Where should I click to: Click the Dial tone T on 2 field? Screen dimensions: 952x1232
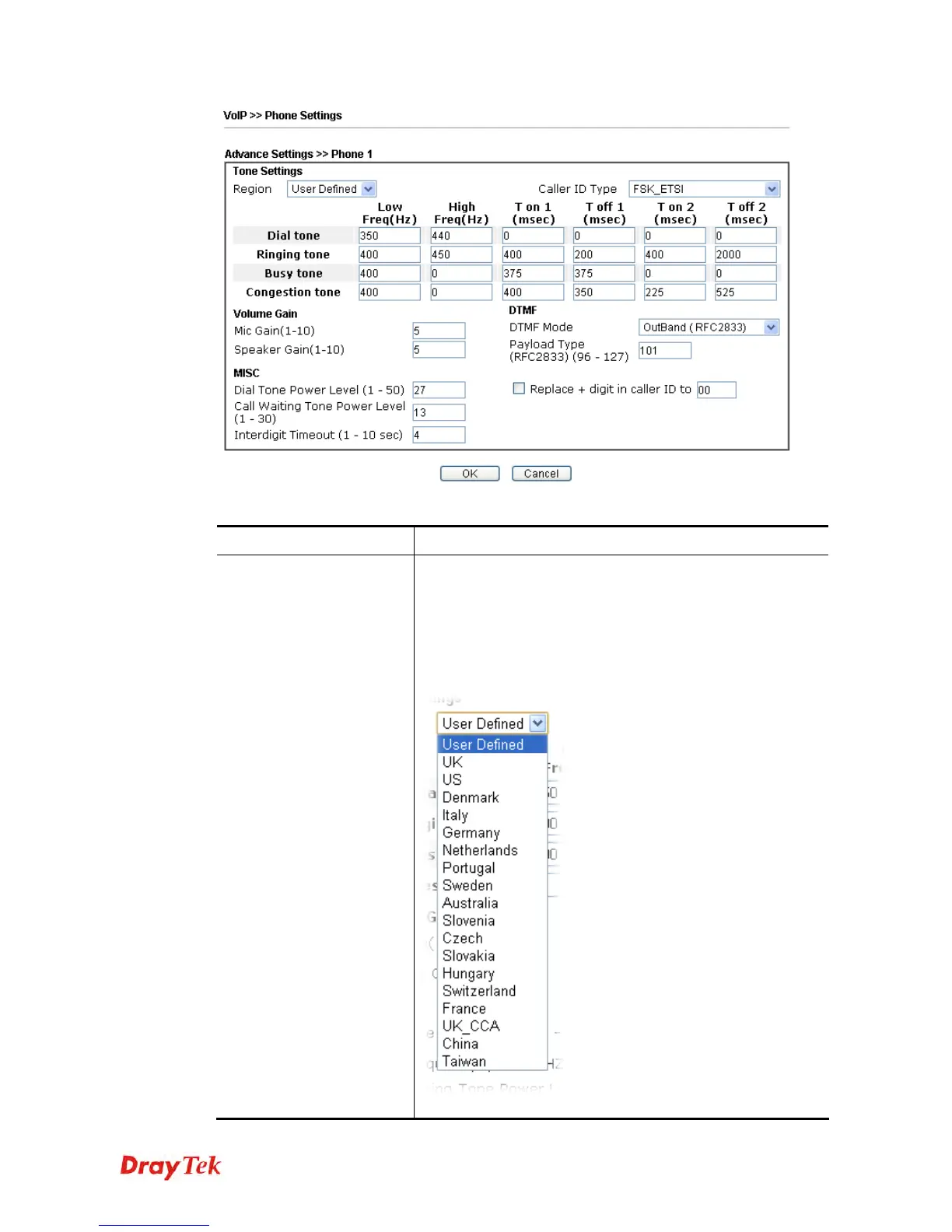tap(675, 236)
